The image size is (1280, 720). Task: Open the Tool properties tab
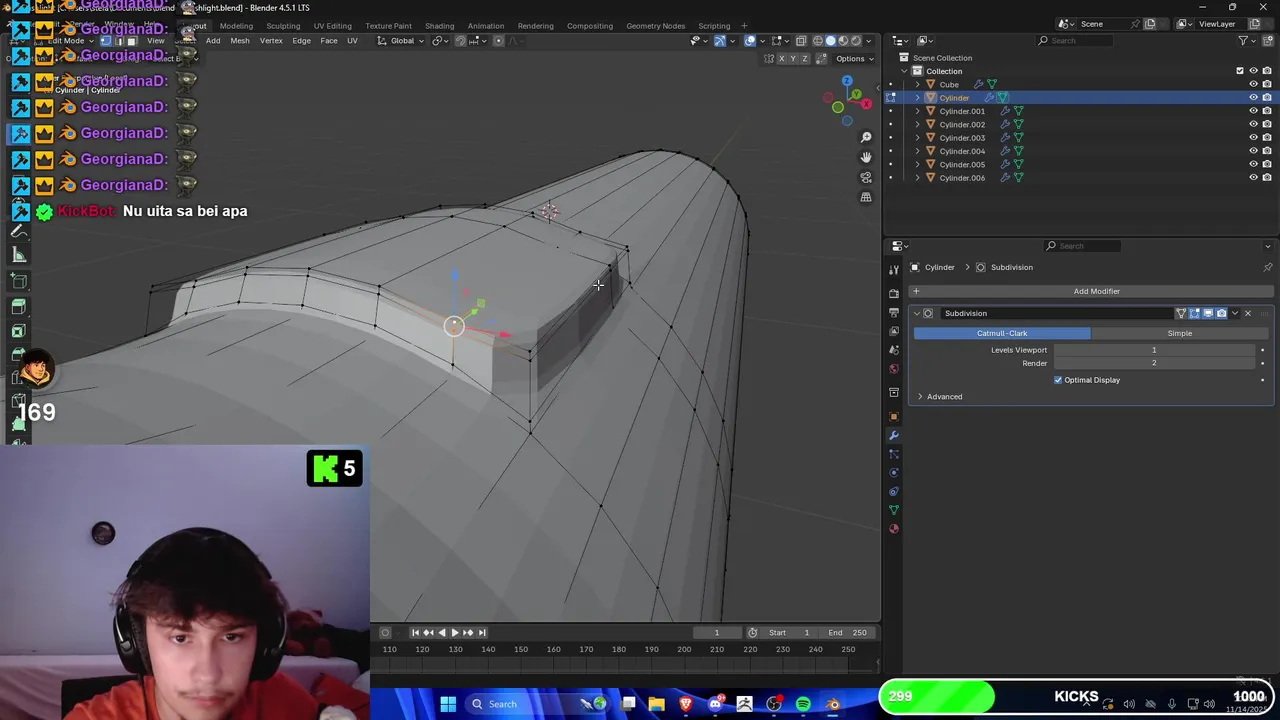pos(894,269)
